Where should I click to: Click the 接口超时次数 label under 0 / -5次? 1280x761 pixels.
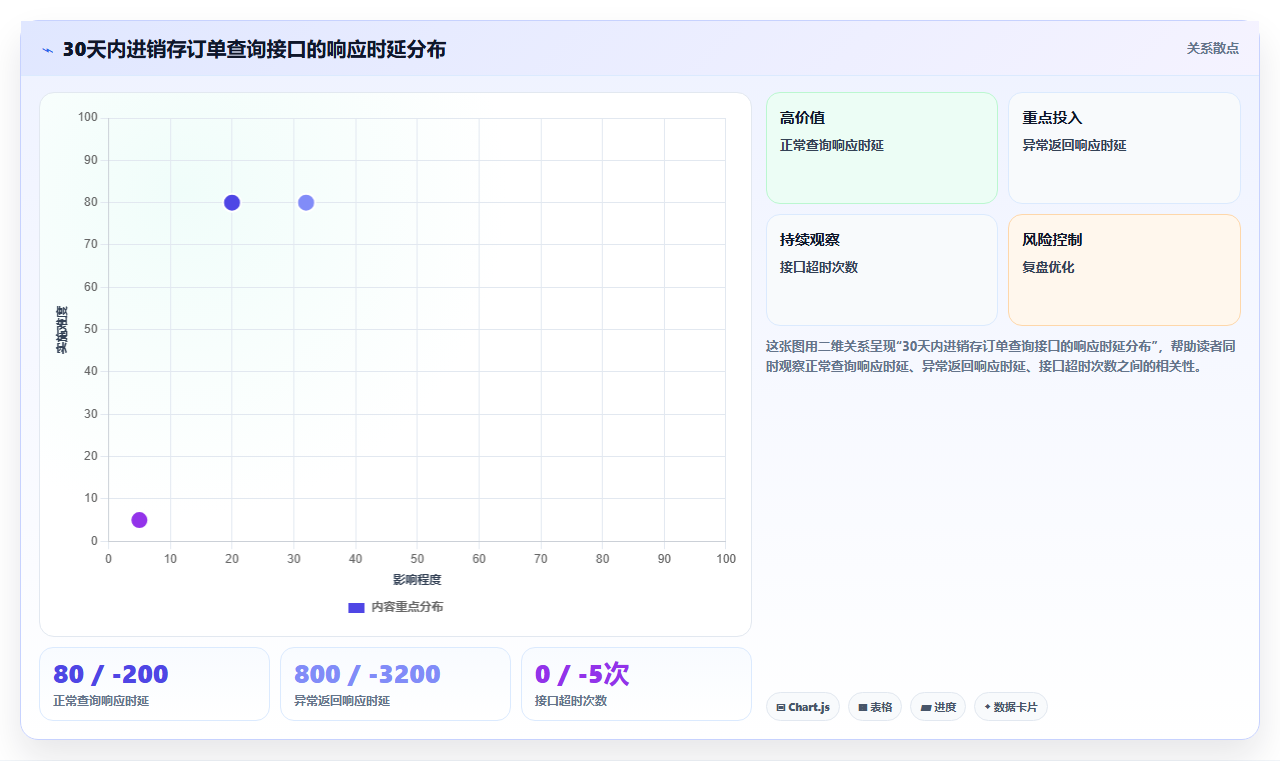[571, 701]
